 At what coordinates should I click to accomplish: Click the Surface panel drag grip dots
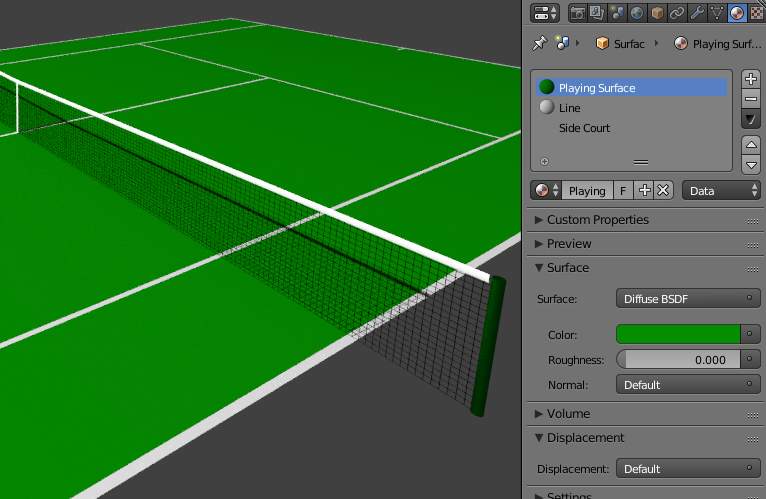point(753,270)
